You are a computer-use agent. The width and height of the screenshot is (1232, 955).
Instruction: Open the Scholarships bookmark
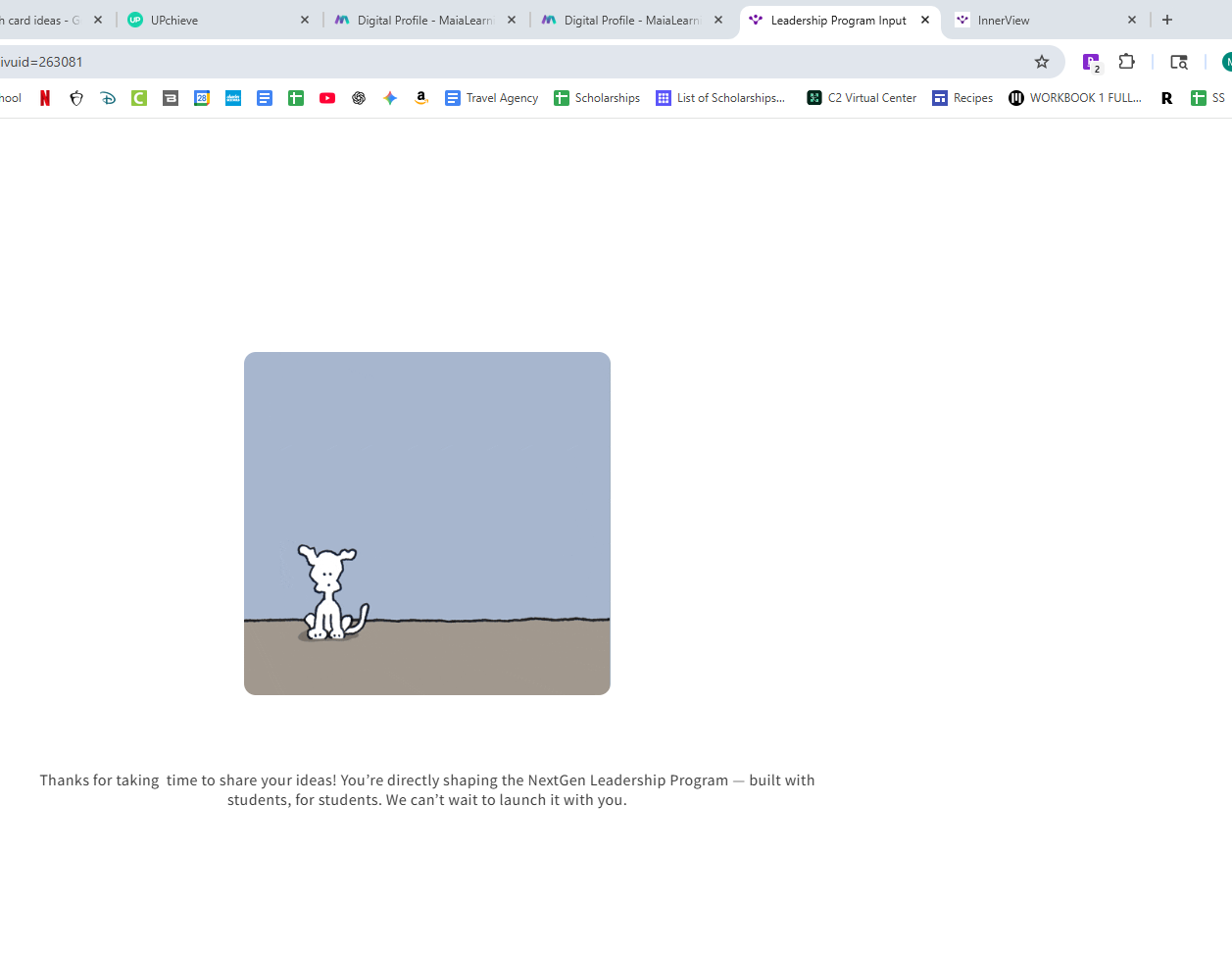[x=597, y=98]
